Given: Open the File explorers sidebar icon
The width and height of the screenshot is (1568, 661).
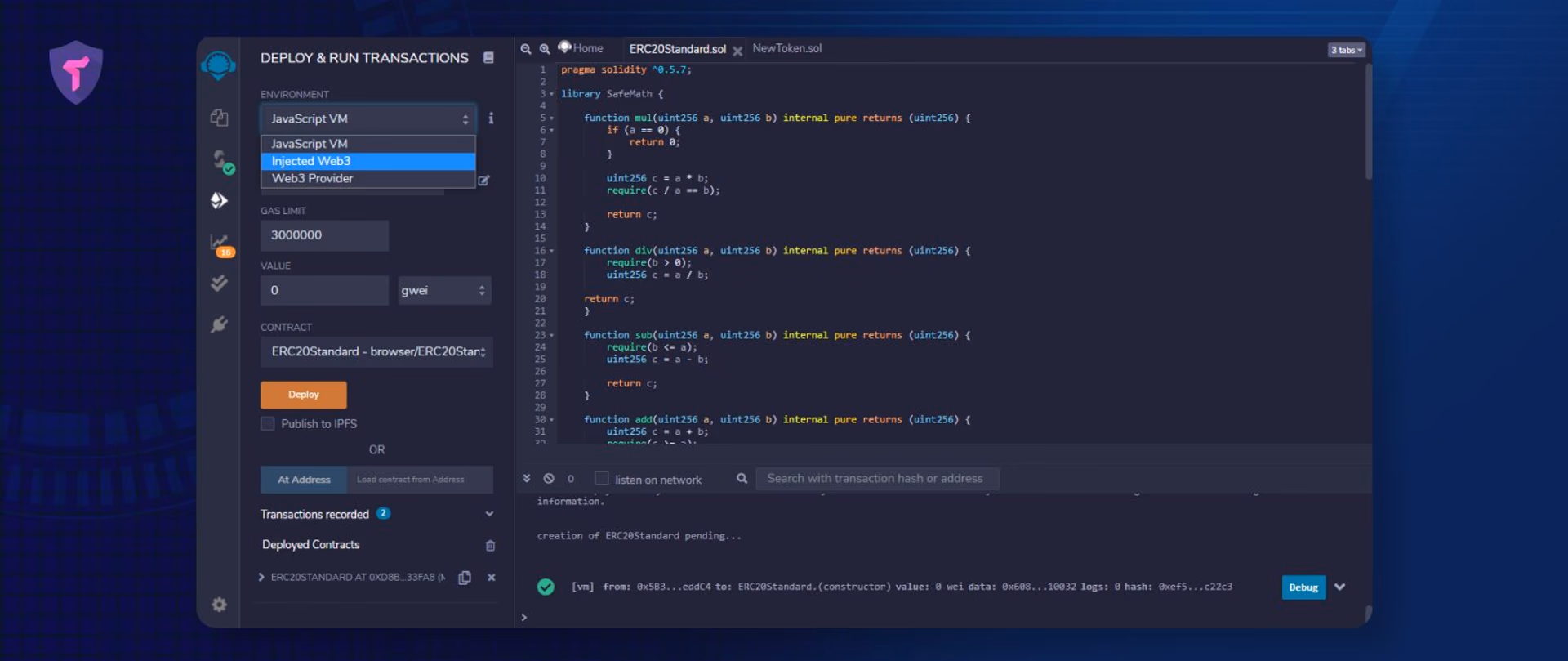Looking at the screenshot, I should pyautogui.click(x=219, y=118).
